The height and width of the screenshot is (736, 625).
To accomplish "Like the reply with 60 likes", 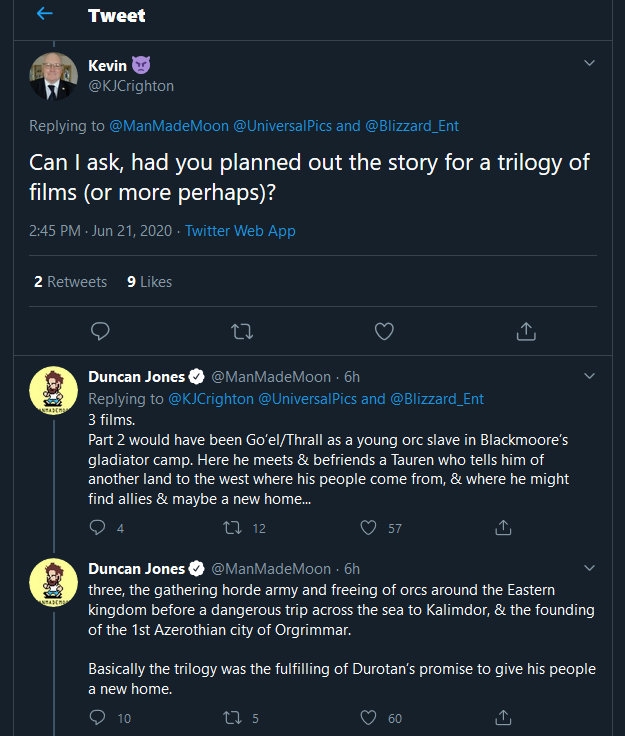I will coord(368,717).
